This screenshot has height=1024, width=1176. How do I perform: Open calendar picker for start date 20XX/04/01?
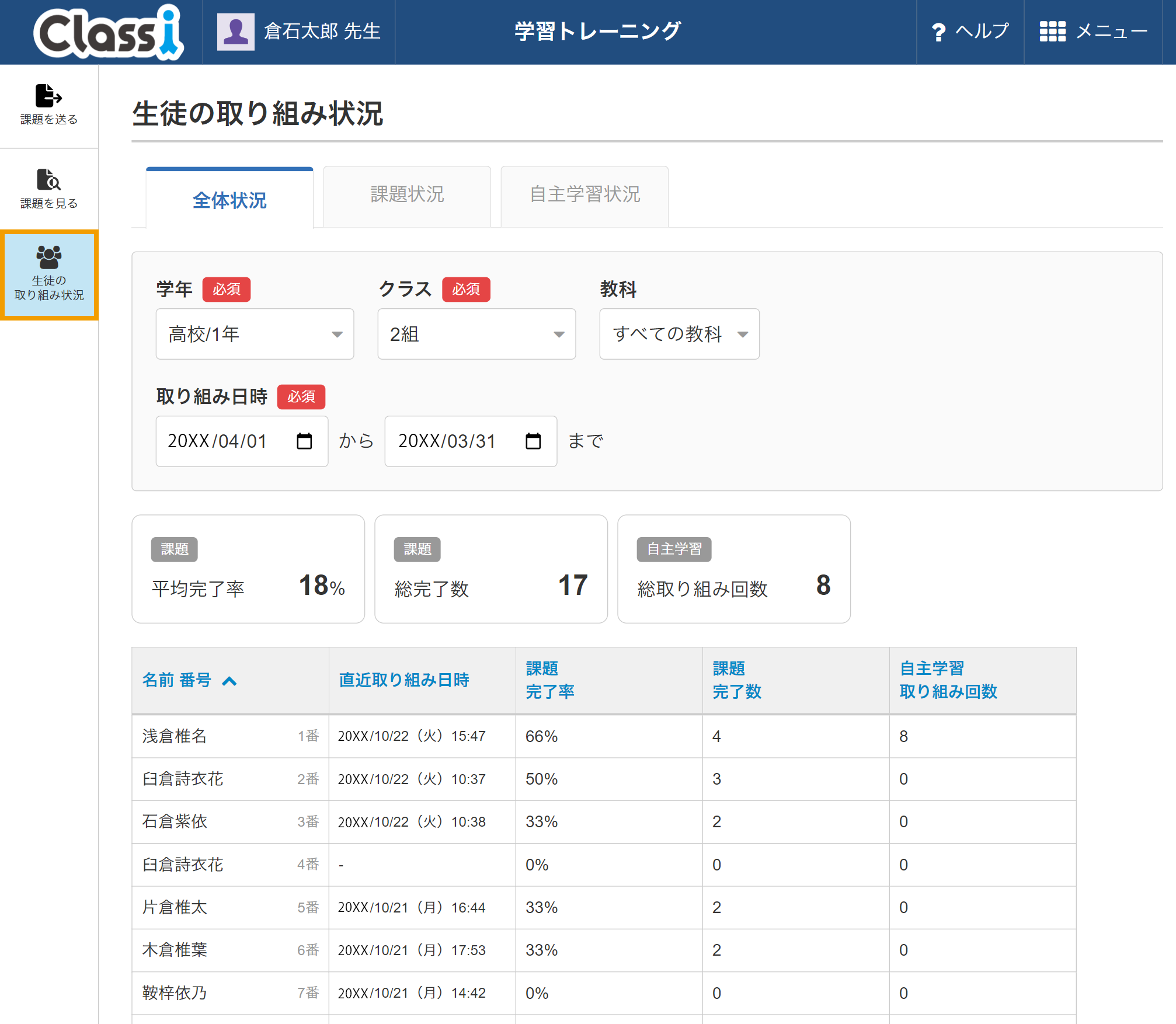coord(304,441)
